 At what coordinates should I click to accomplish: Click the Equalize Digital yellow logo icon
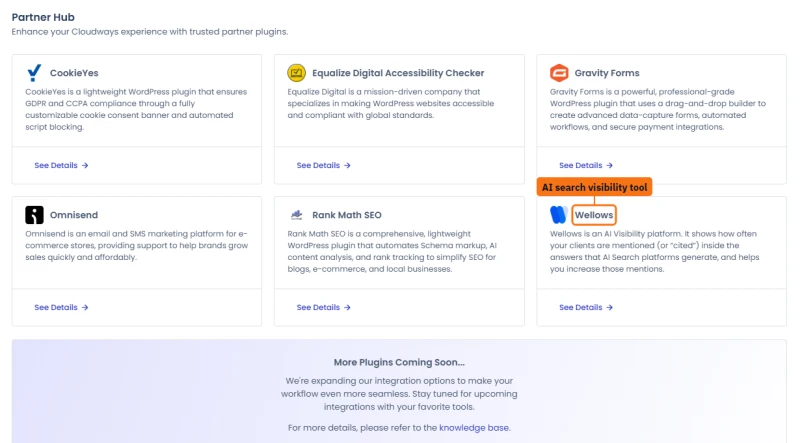(x=296, y=73)
